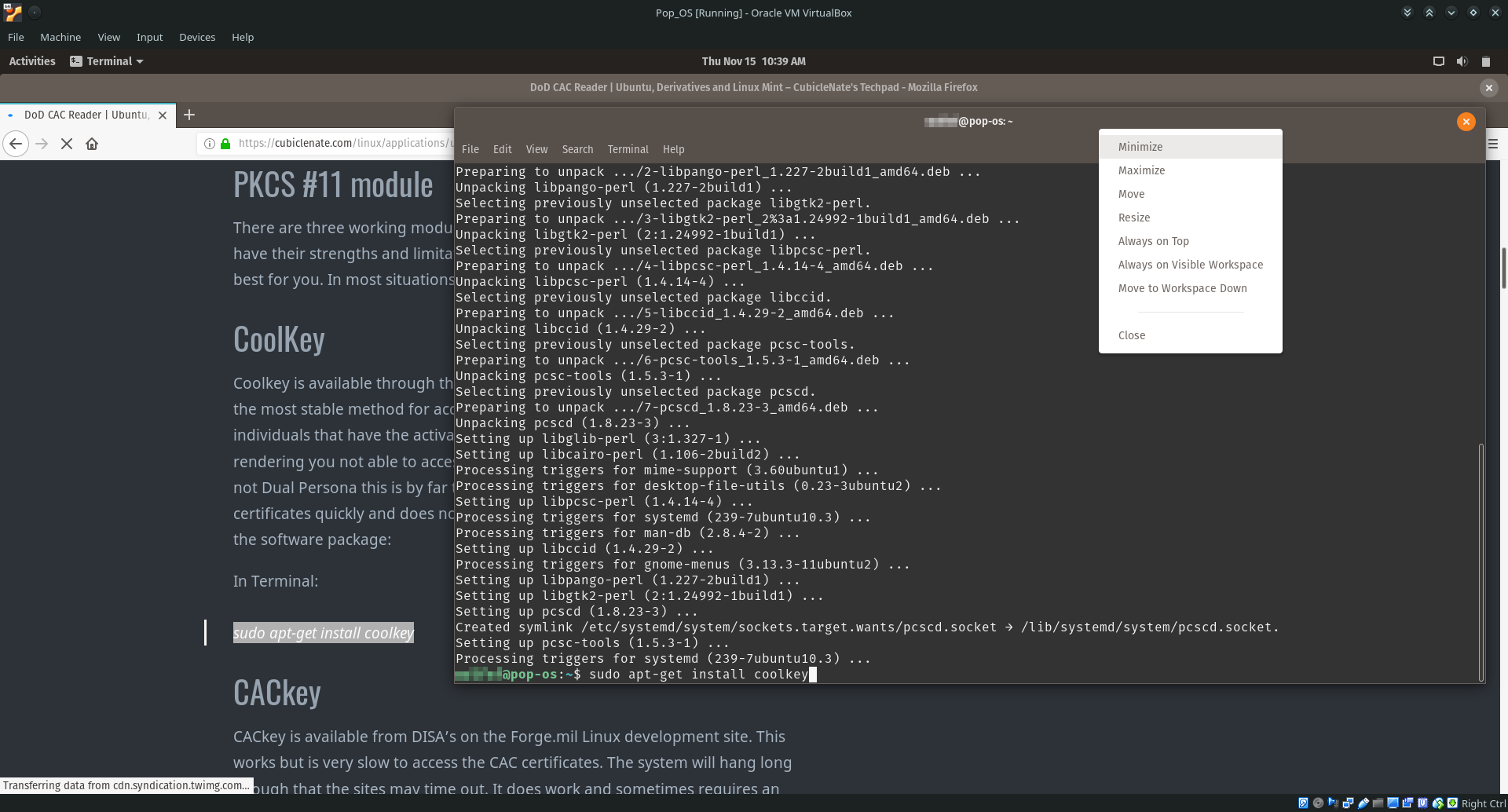Open the Devices menu of VirtualBox
The height and width of the screenshot is (812, 1508).
[x=196, y=37]
